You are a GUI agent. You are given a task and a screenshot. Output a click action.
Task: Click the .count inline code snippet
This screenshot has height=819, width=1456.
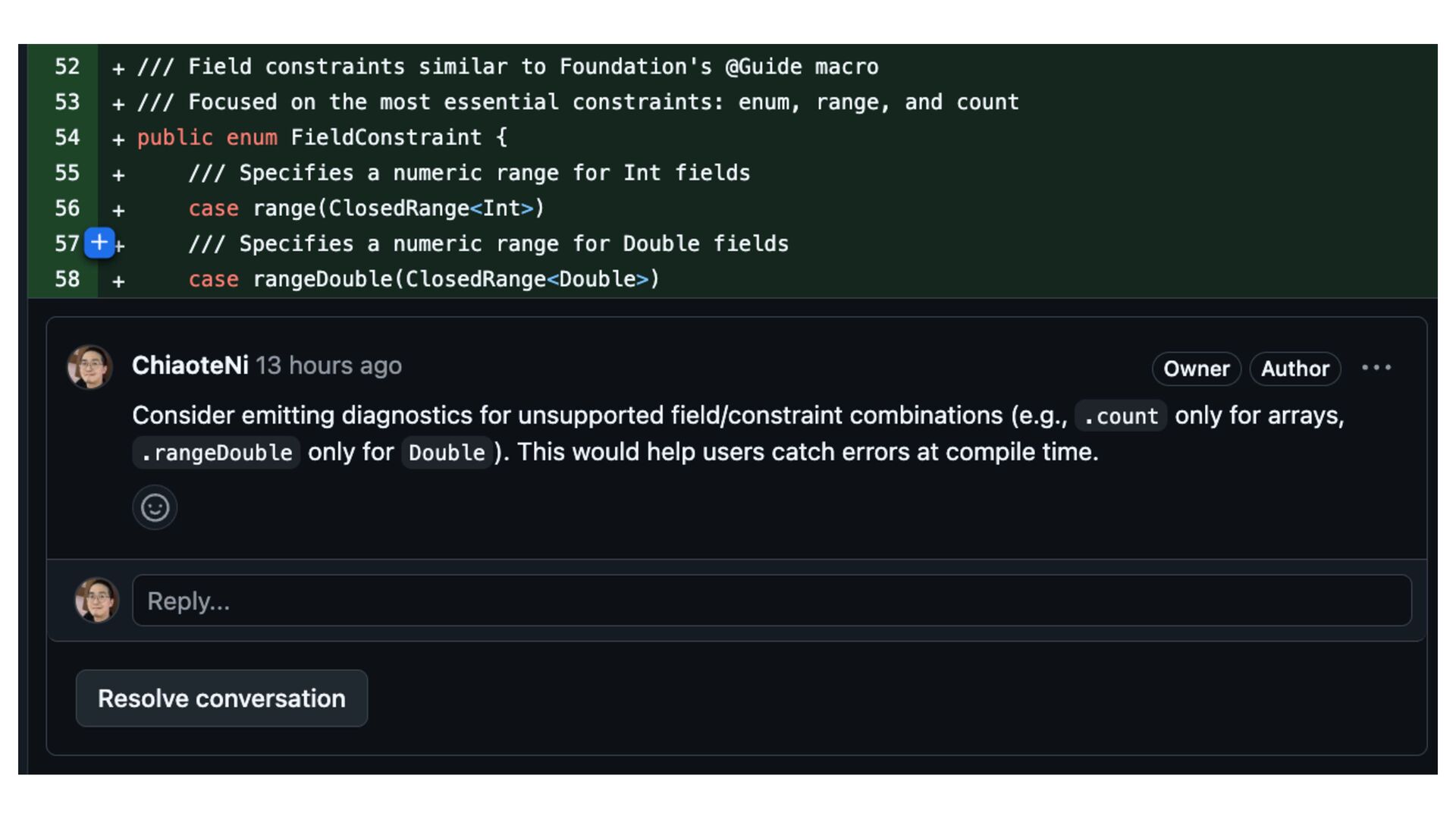(1121, 416)
